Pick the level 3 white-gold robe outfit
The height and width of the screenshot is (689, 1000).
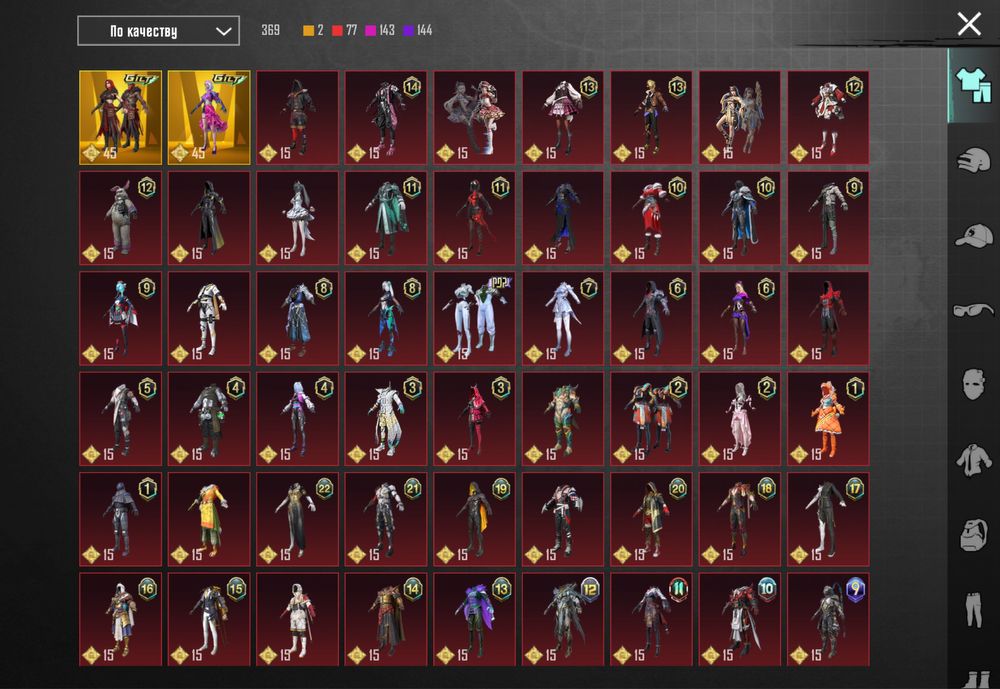(386, 419)
